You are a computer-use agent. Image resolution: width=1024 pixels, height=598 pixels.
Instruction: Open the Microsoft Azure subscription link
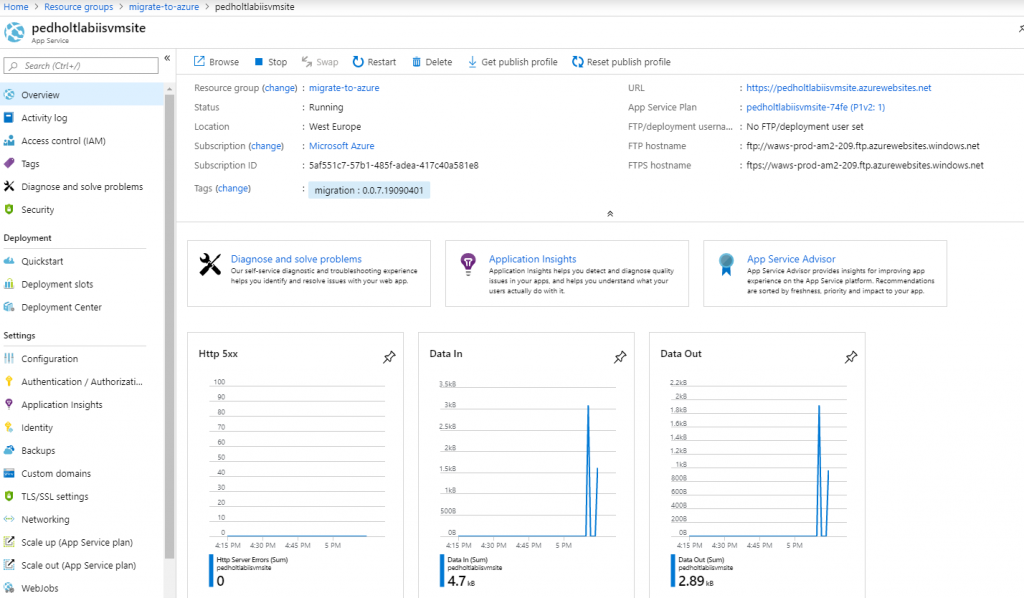pyautogui.click(x=342, y=146)
